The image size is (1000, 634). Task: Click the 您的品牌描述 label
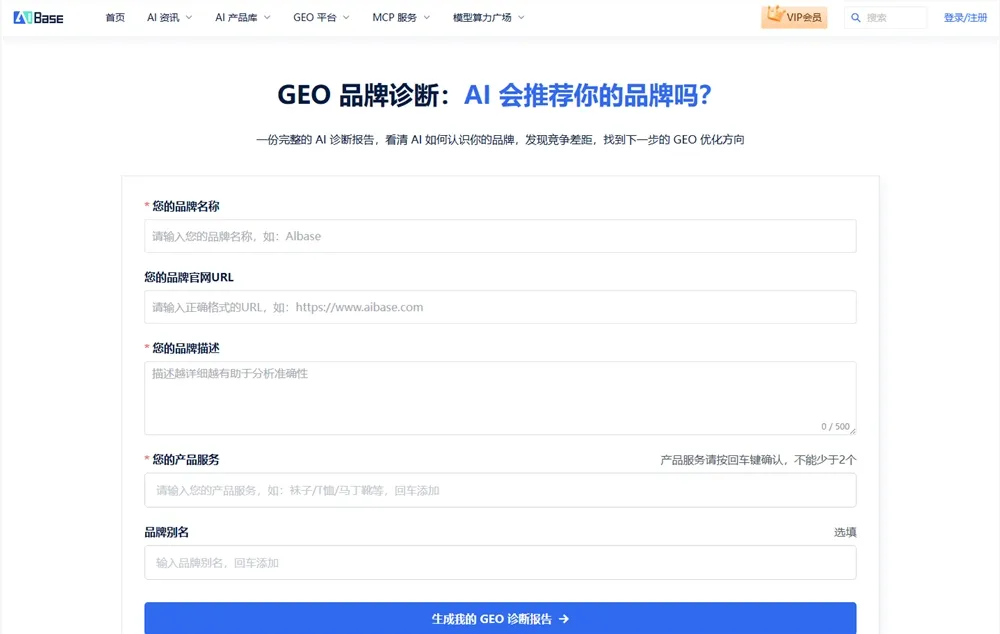pos(186,348)
